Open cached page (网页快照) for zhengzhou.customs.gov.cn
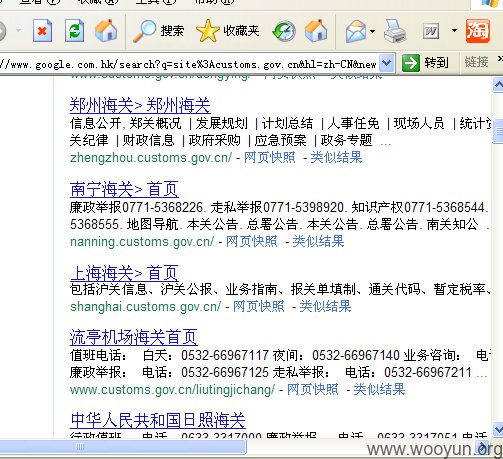The width and height of the screenshot is (503, 459). pyautogui.click(x=270, y=157)
